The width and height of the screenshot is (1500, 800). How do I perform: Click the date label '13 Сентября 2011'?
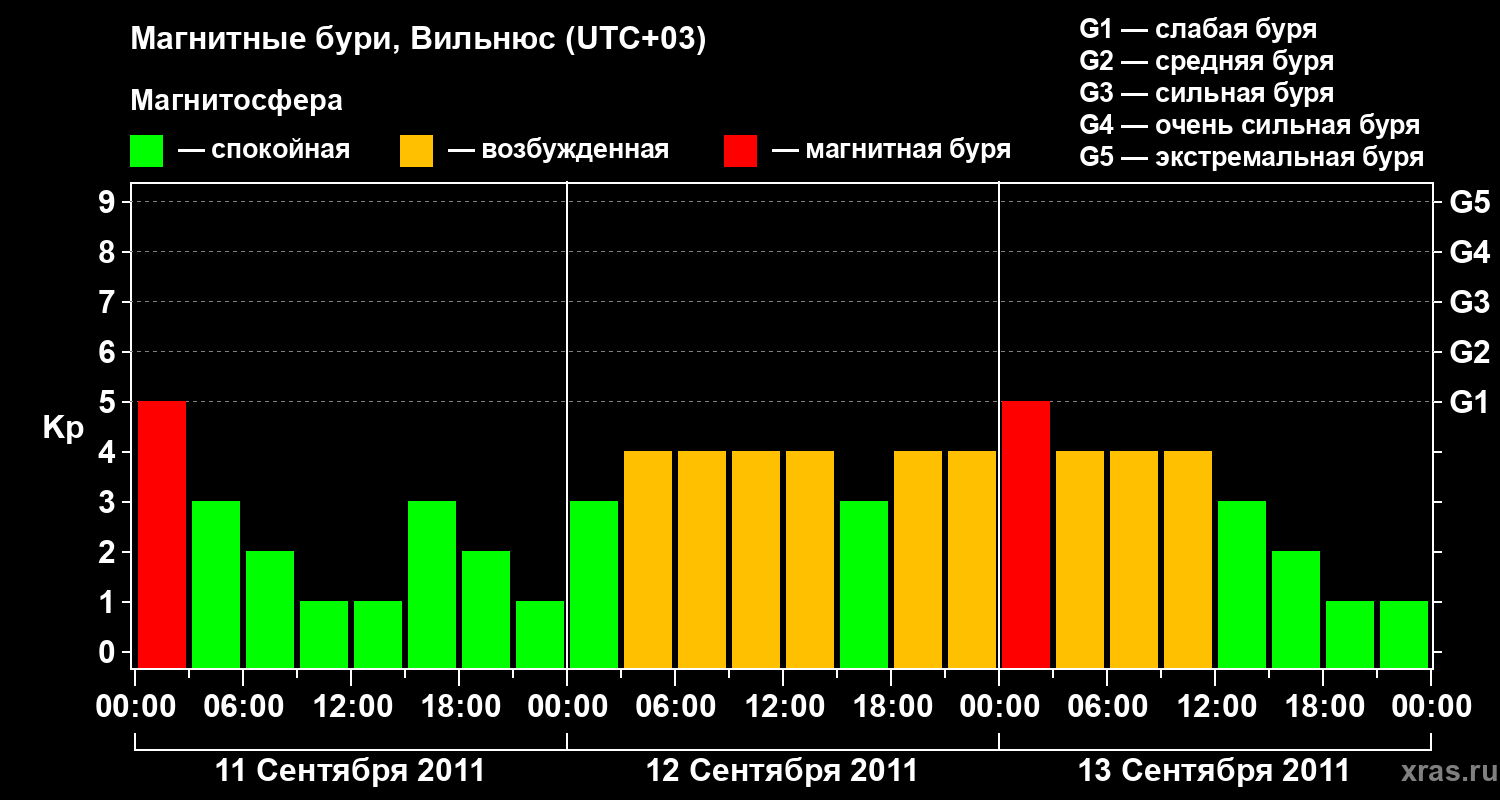pos(1214,771)
